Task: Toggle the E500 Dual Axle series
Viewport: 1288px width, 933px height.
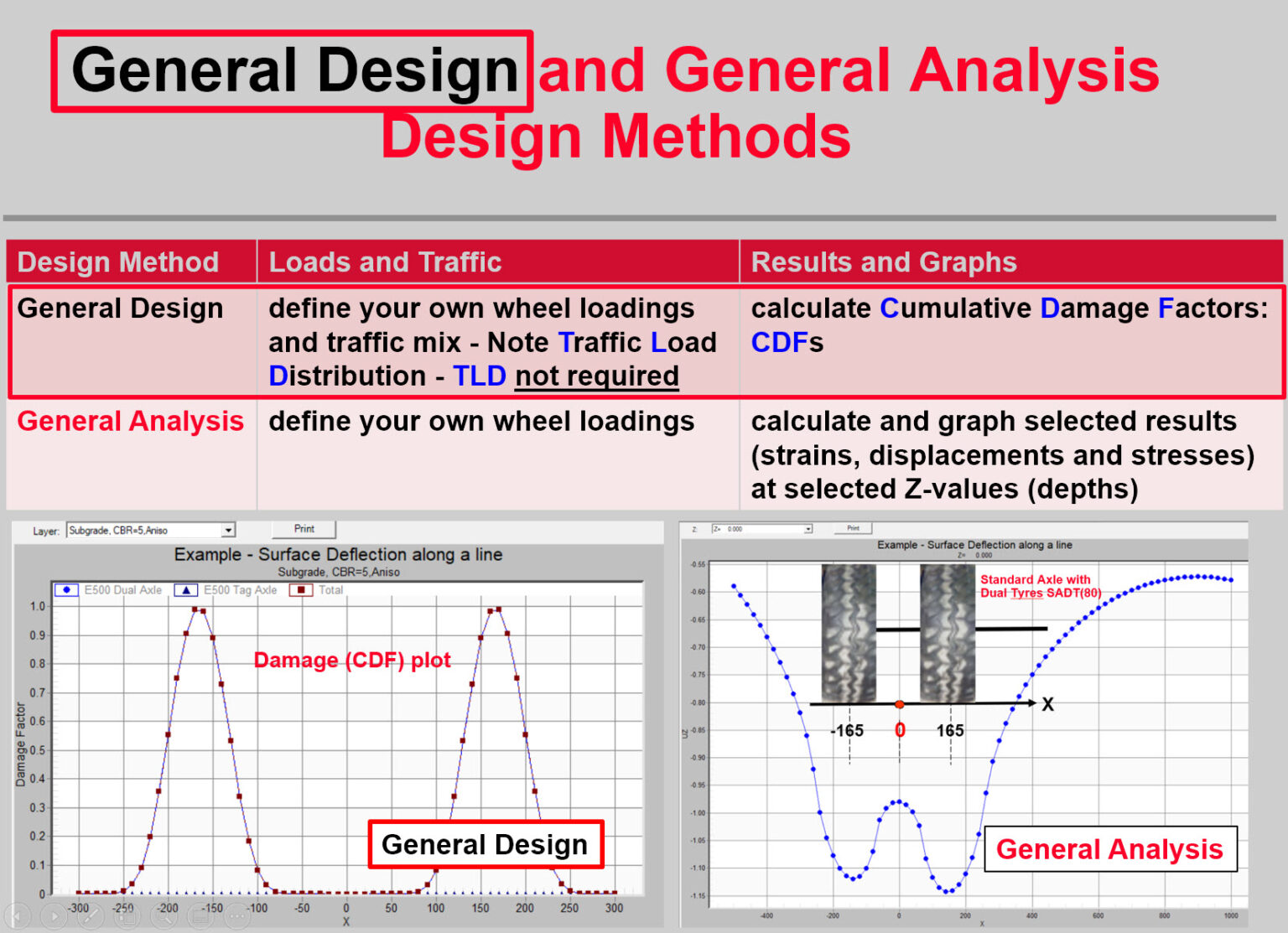Action: (x=123, y=589)
